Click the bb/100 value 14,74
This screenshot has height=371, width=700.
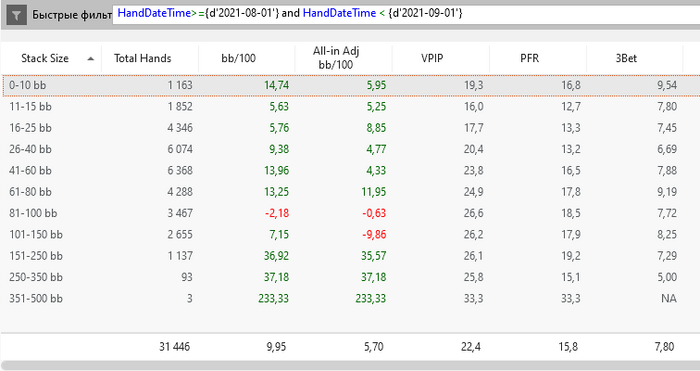coord(276,85)
